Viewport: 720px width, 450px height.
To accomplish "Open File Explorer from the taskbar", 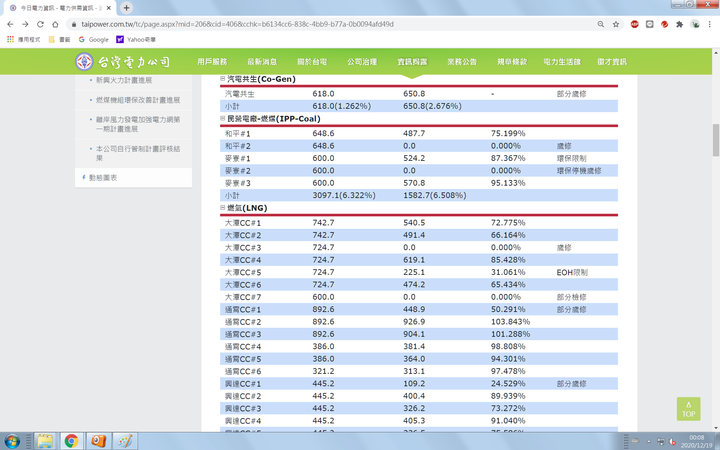I will pos(45,441).
